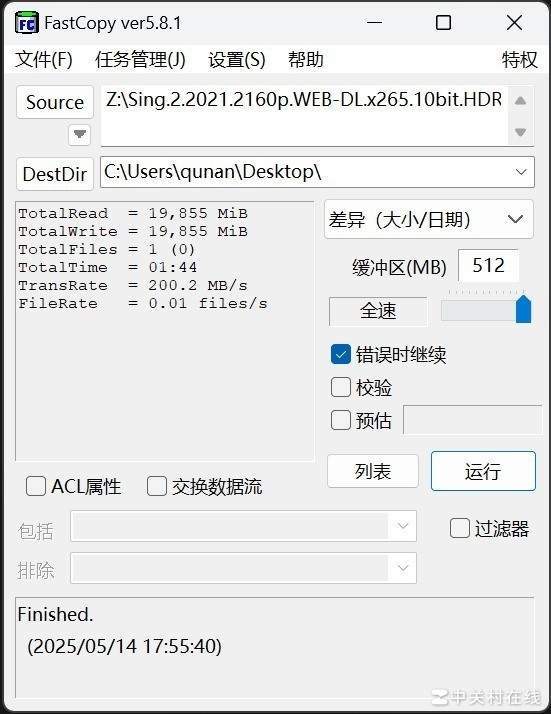Screen dimensions: 551x714
Task: Close the FastCopy window
Action: (x=515, y=22)
